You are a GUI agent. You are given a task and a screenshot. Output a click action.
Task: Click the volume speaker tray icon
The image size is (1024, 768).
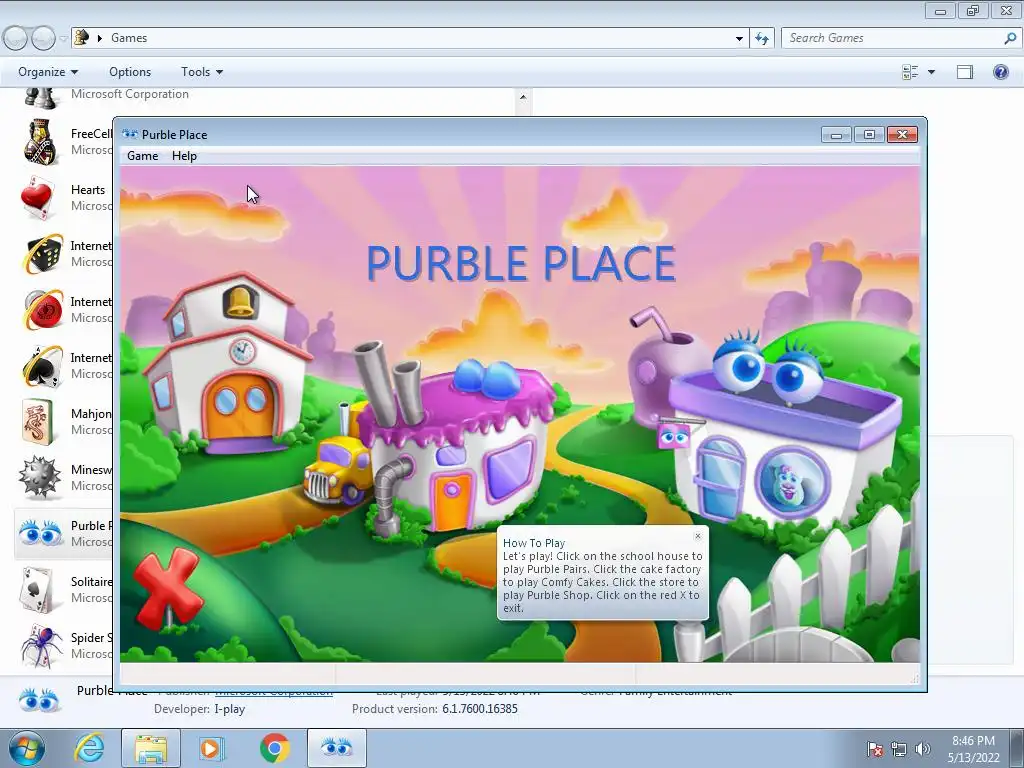(922, 749)
